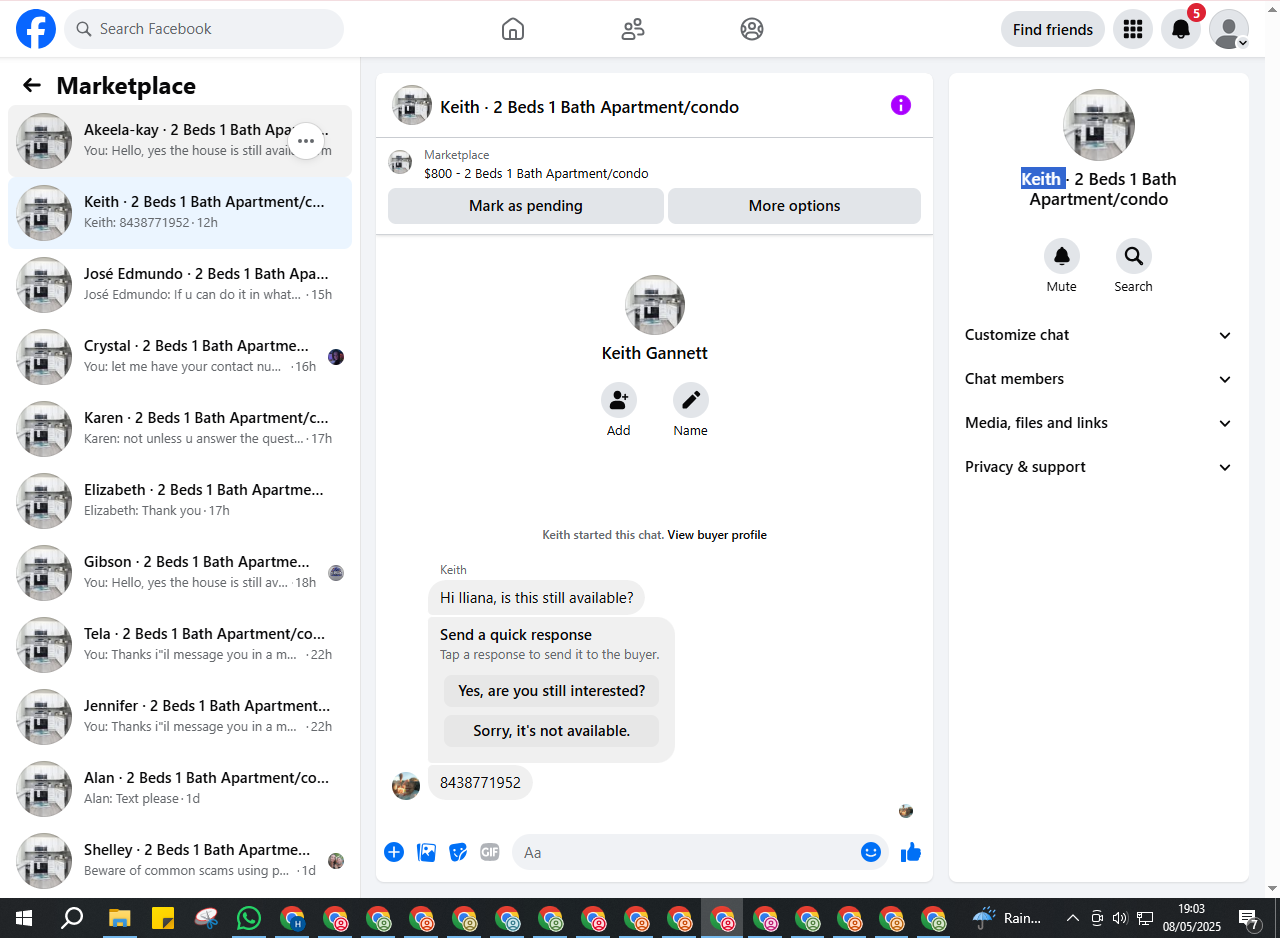This screenshot has width=1280, height=938.
Task: Open the apps grid menu icon
Action: click(1133, 29)
